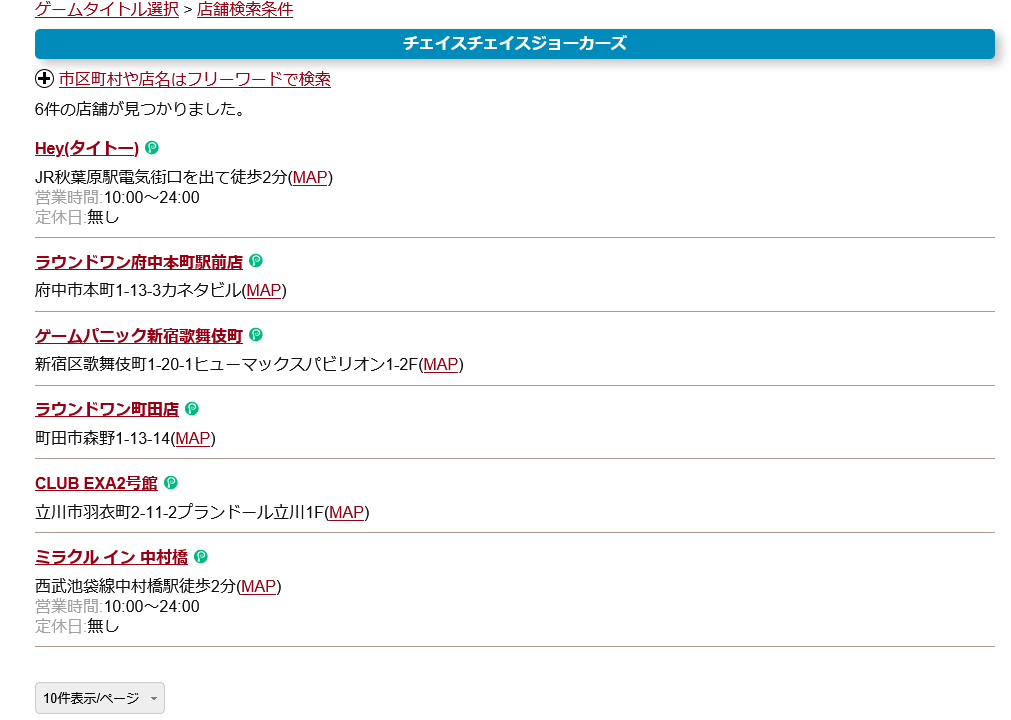
Task: Open the 10件表示/ページ dropdown
Action: click(x=100, y=698)
